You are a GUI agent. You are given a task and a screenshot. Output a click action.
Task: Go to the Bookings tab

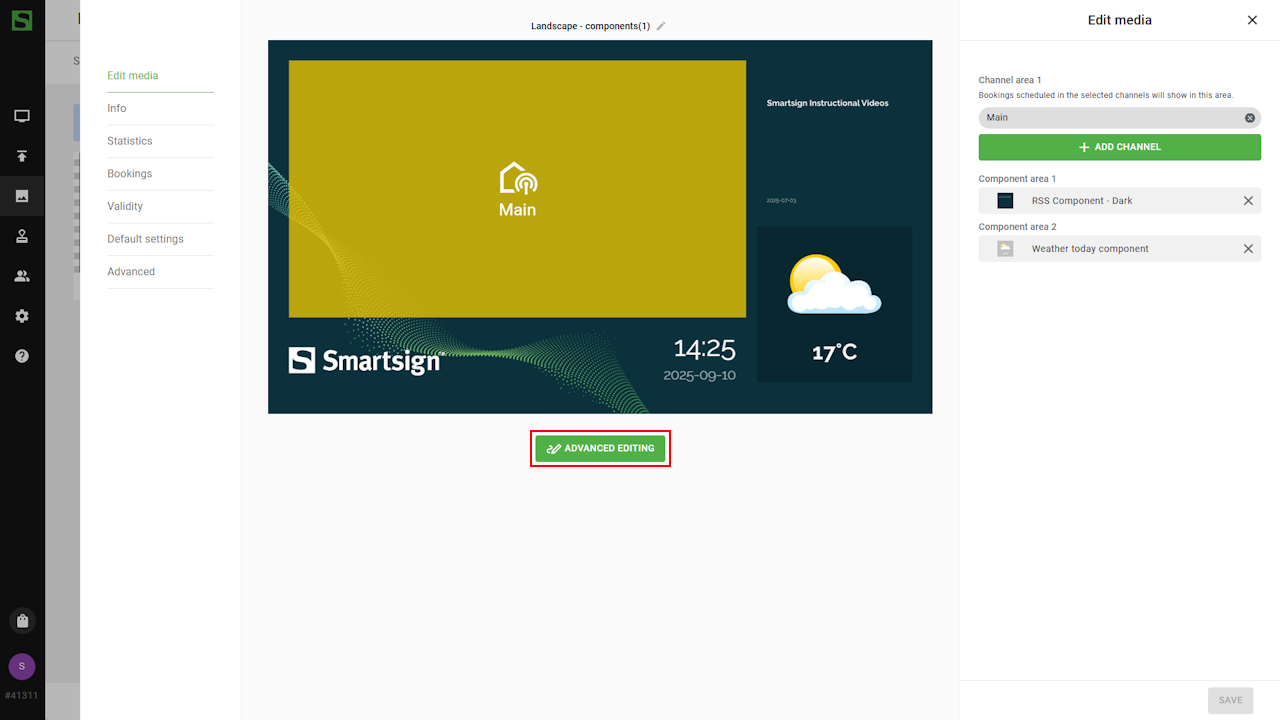(x=130, y=174)
